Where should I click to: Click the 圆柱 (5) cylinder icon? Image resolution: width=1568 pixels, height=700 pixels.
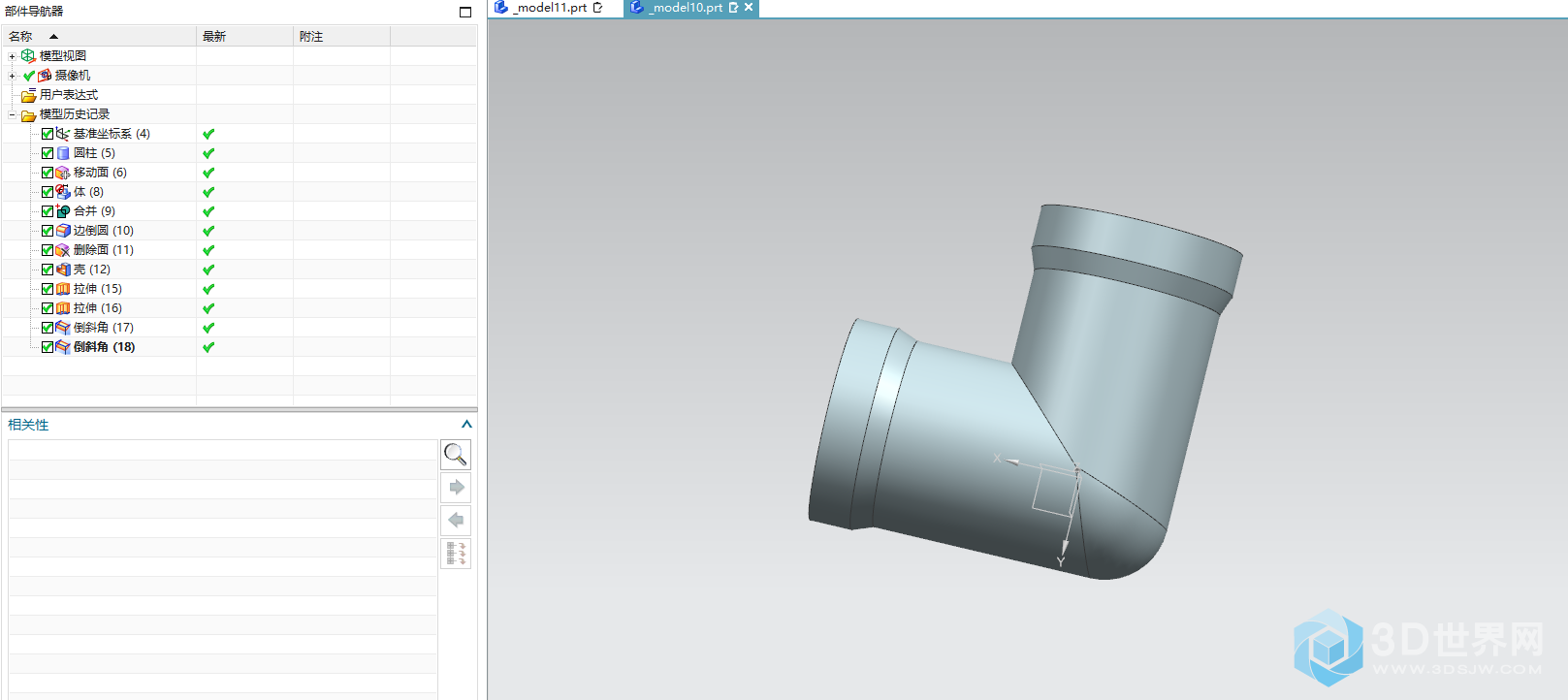coord(63,153)
